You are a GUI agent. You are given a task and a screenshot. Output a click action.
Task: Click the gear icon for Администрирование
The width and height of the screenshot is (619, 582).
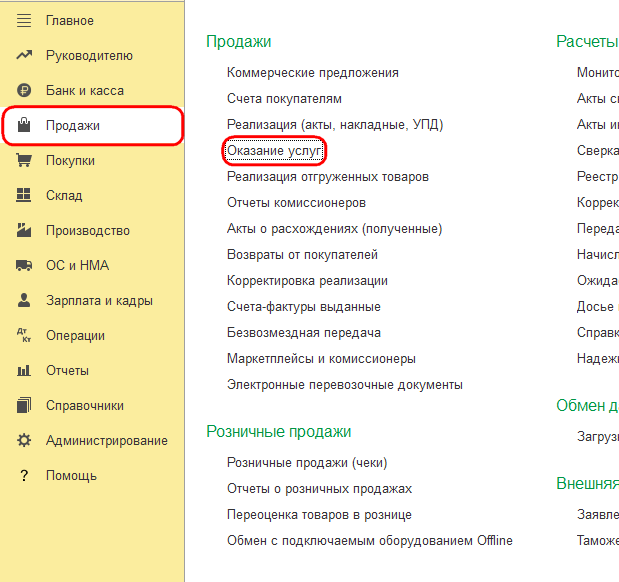click(x=24, y=440)
